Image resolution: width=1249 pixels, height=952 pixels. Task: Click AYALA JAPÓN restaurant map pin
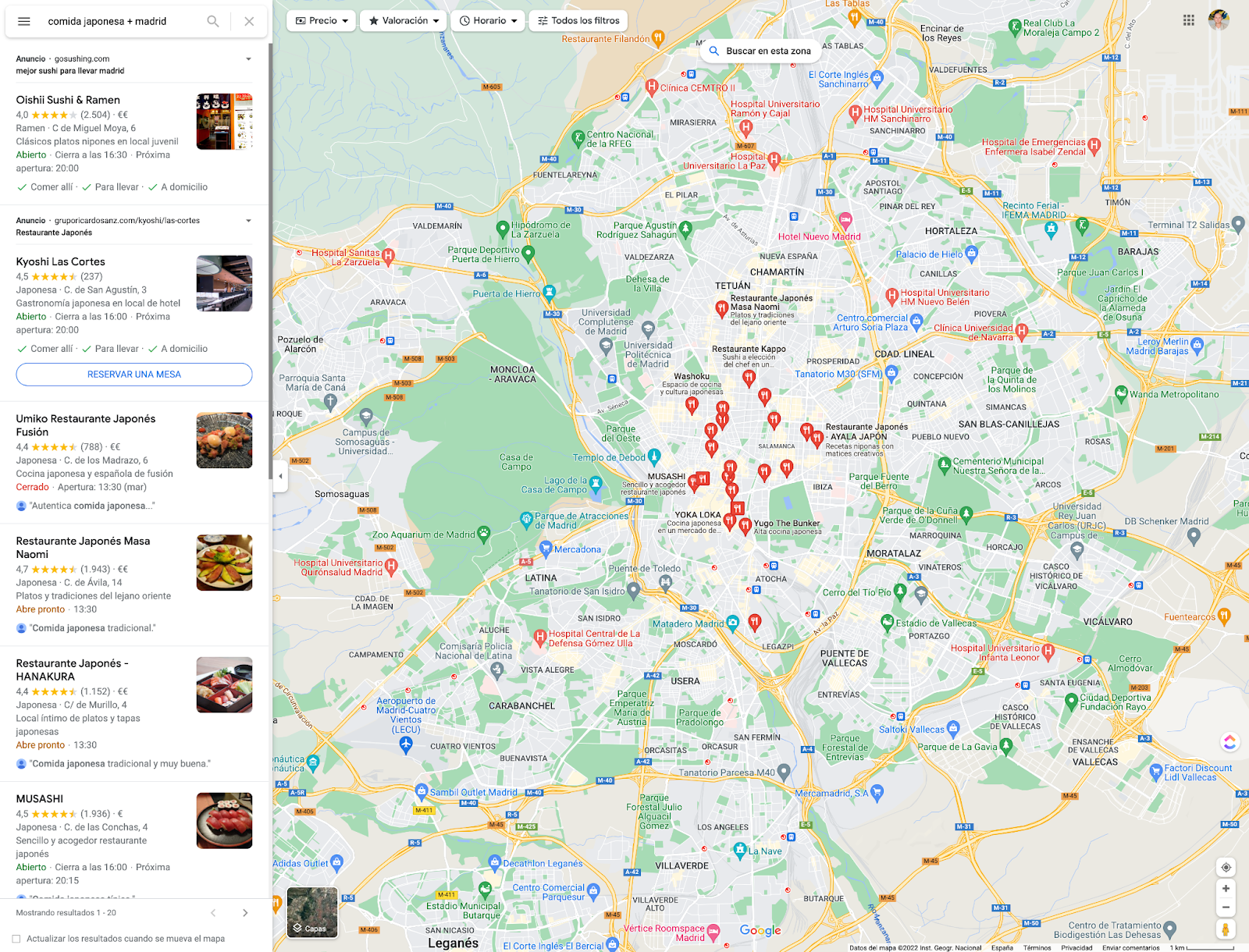tap(817, 439)
